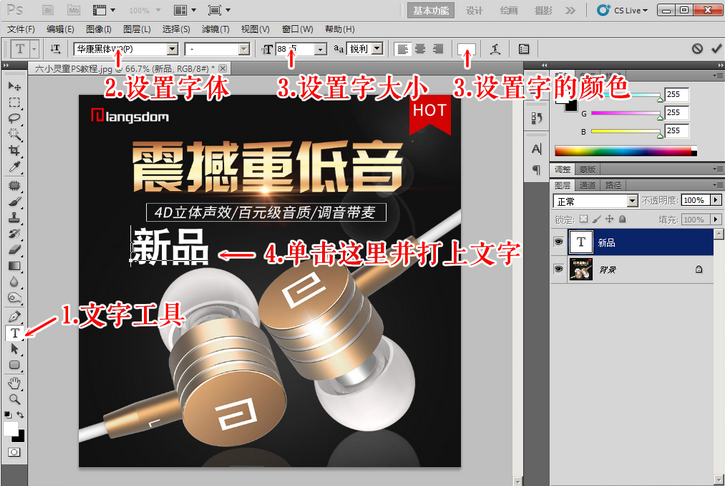Align text right

pos(437,49)
